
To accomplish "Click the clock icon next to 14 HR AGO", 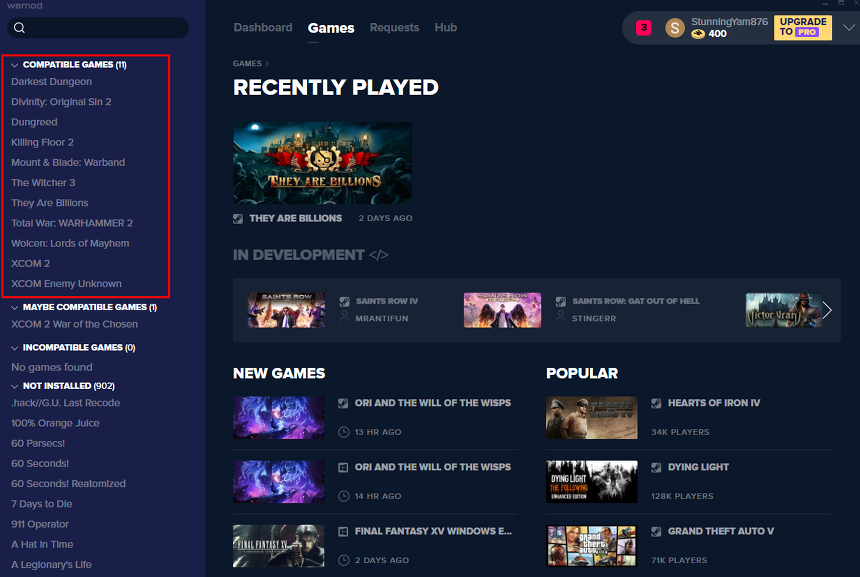I will [344, 496].
